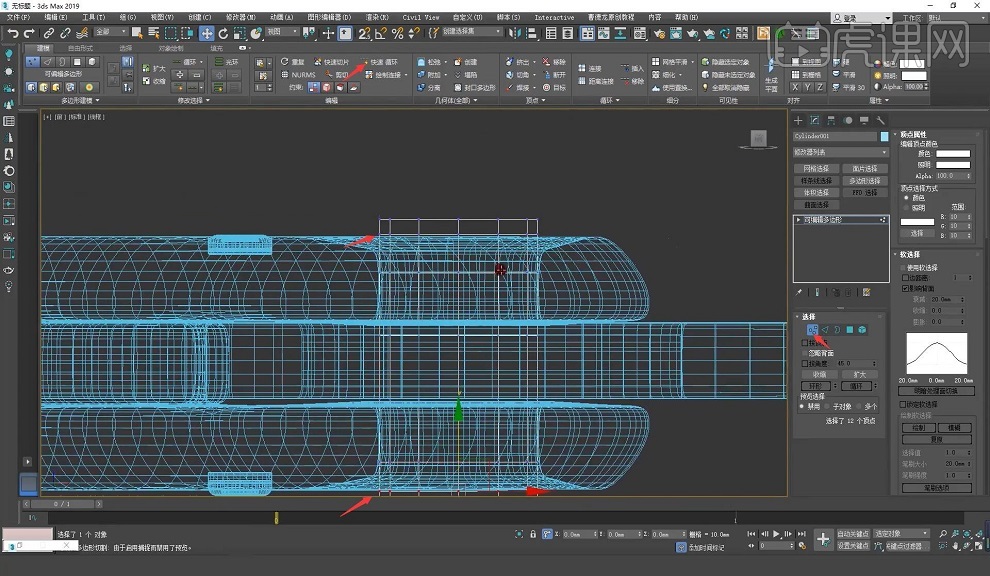Open the selection filter 全部 dropdown
990x576 pixels.
tap(110, 33)
